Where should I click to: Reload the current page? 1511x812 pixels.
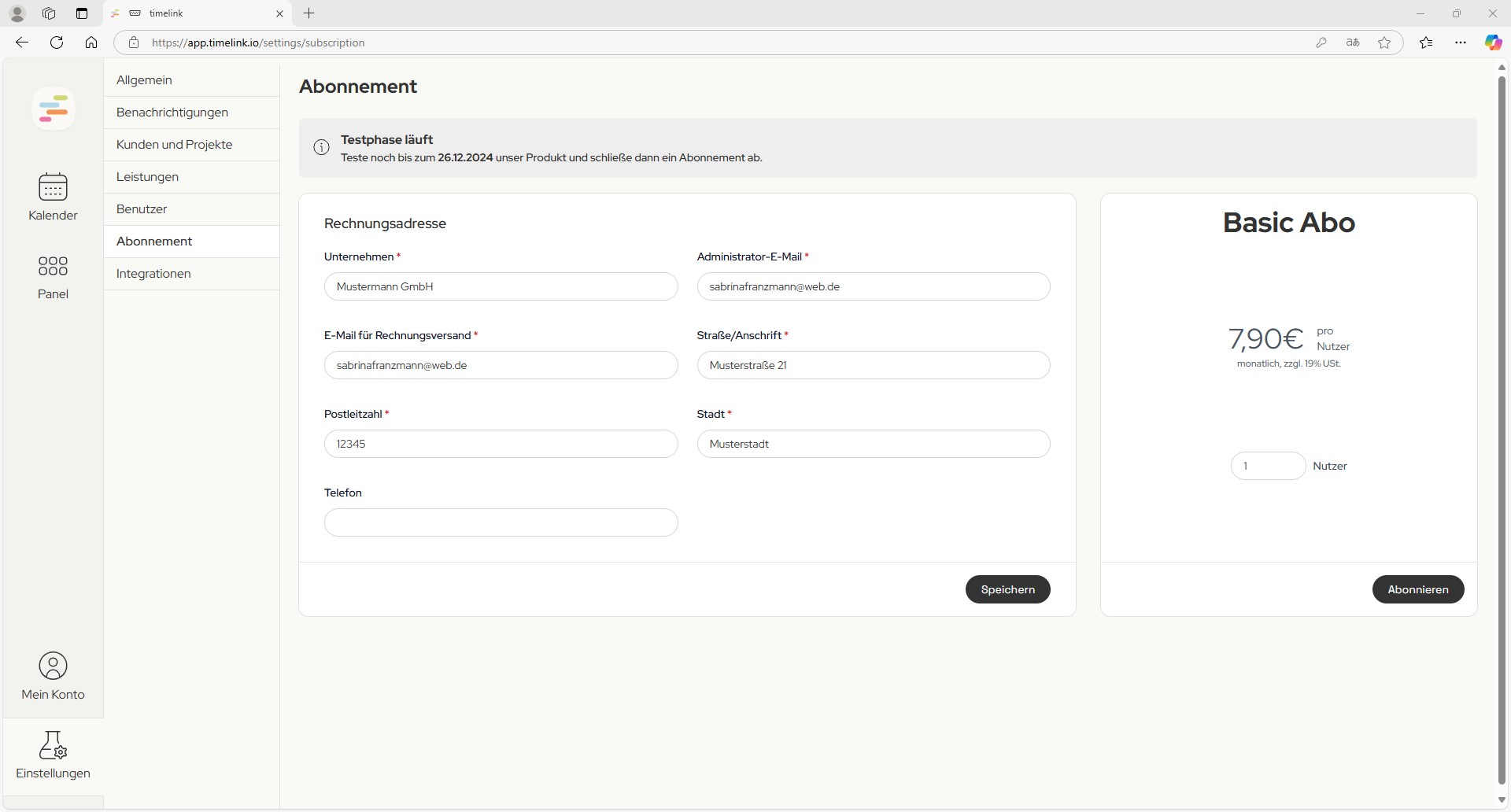pos(57,42)
